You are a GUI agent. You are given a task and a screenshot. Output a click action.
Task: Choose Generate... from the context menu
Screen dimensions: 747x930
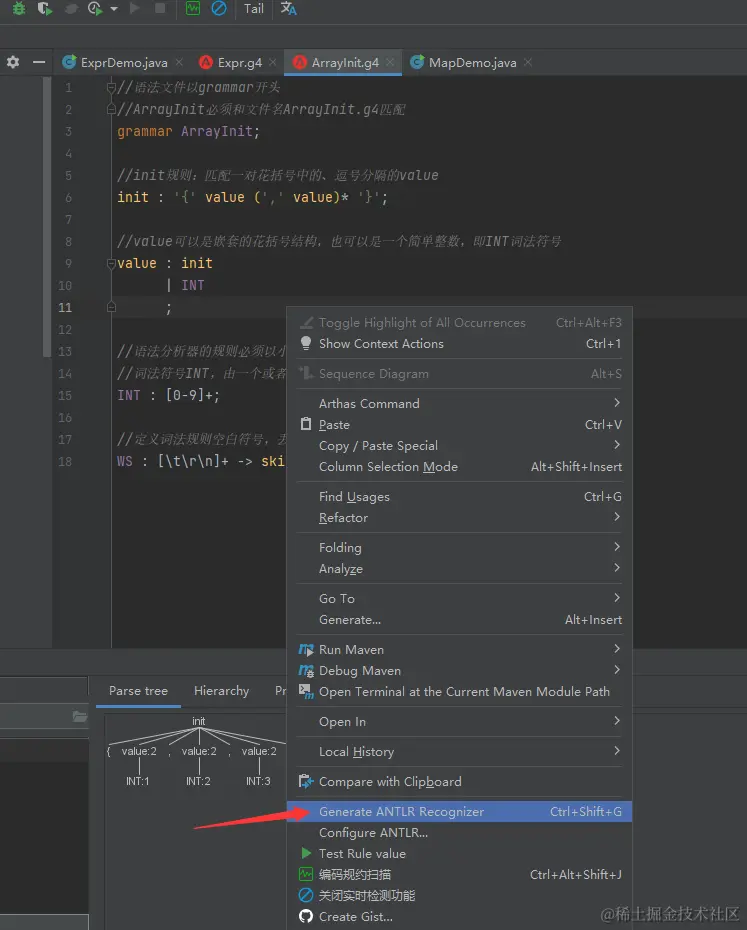point(459,620)
